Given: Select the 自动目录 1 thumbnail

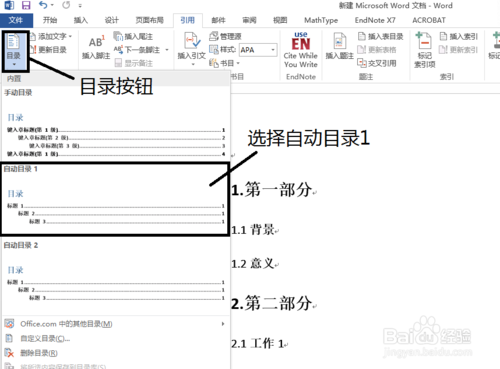Looking at the screenshot, I should click(x=115, y=199).
